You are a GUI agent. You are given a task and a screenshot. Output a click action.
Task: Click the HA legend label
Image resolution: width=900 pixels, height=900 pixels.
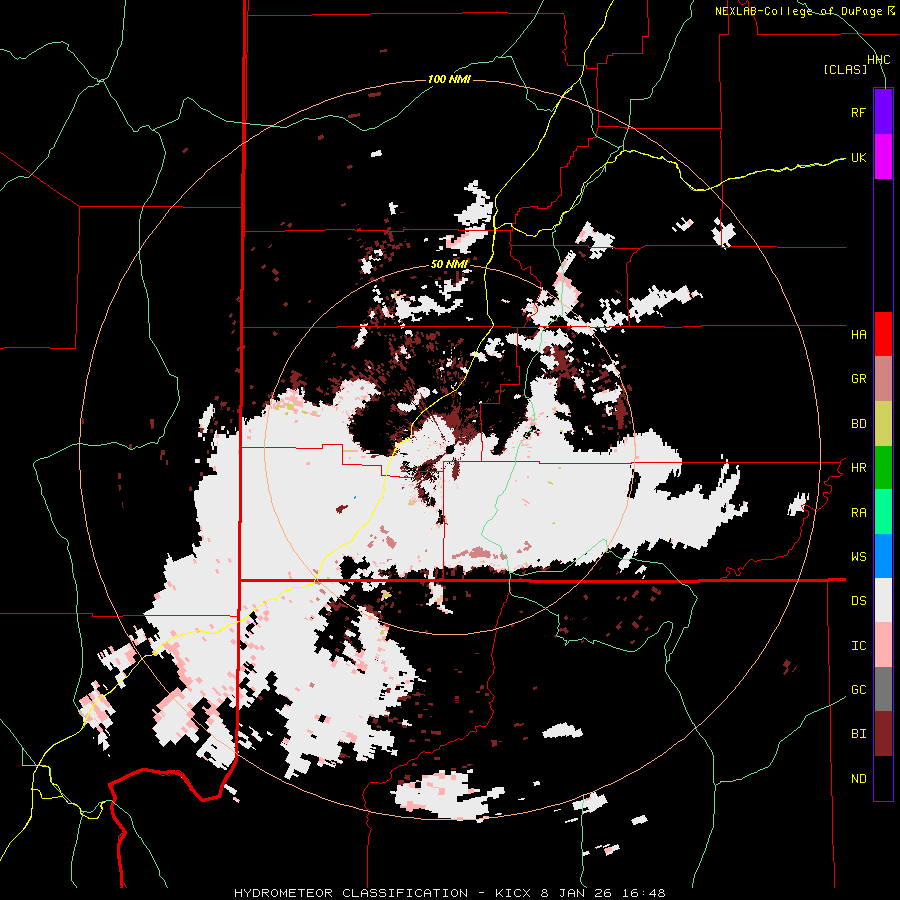point(858,334)
